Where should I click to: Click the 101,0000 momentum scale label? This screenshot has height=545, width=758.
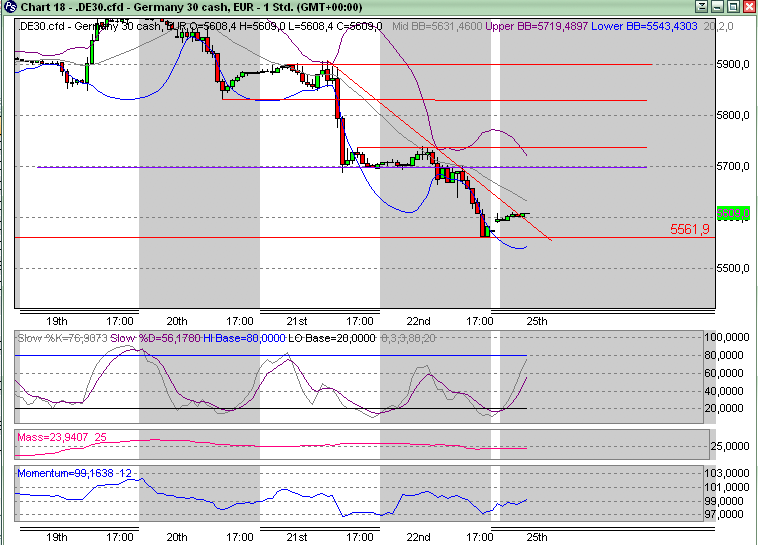coord(727,487)
